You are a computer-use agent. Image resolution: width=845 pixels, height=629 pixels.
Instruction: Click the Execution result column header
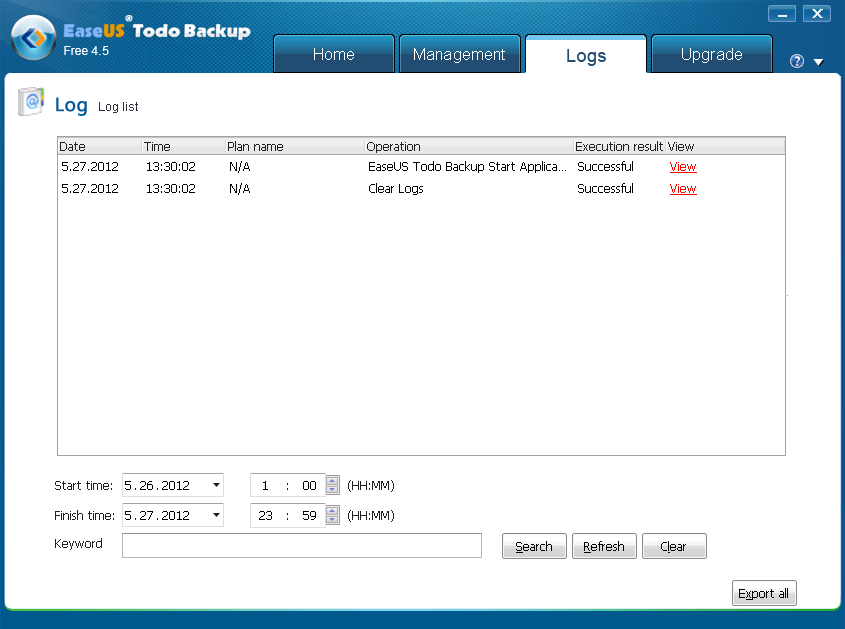click(x=619, y=147)
